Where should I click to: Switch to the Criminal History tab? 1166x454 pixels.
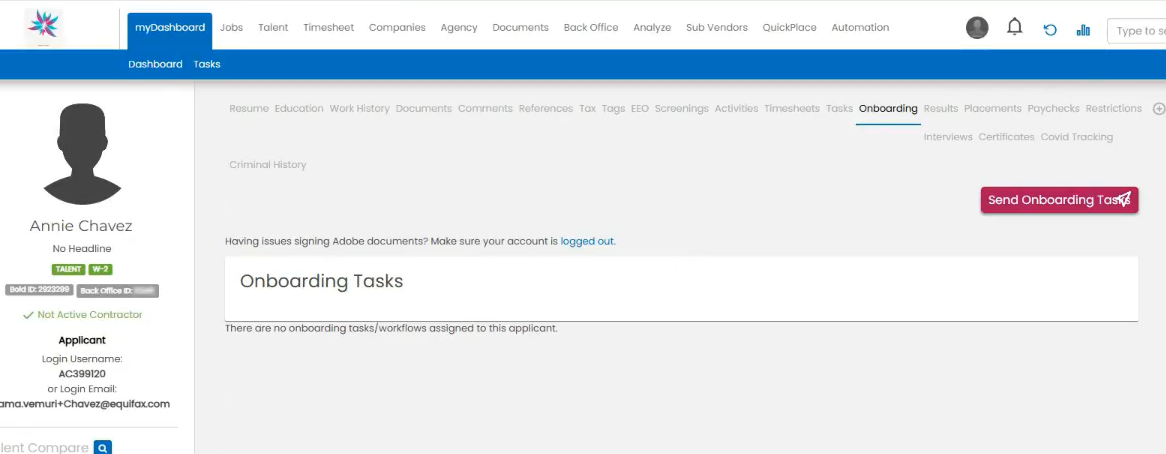pos(268,165)
